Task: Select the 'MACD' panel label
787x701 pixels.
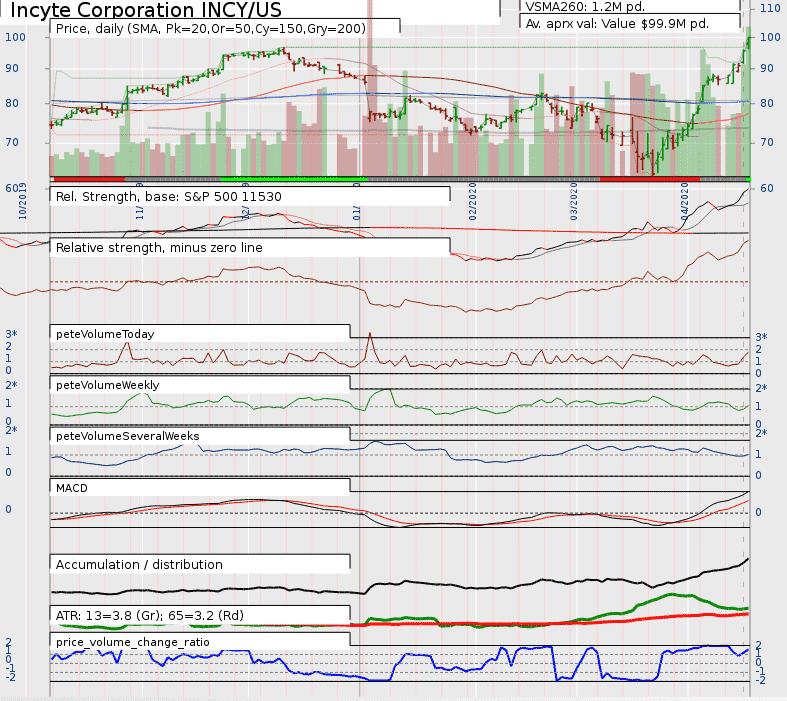Action: pos(72,488)
